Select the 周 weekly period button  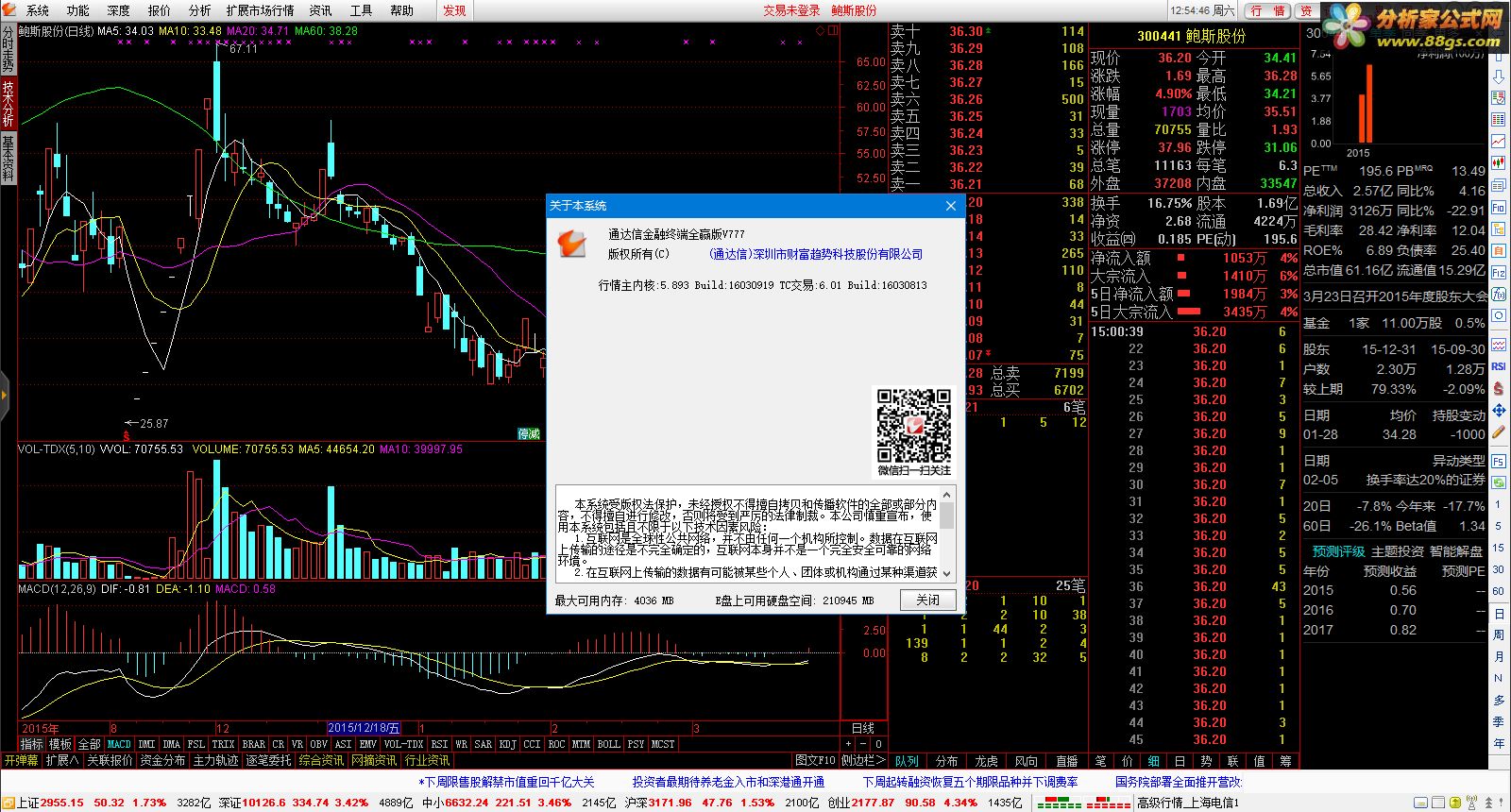tap(1499, 634)
